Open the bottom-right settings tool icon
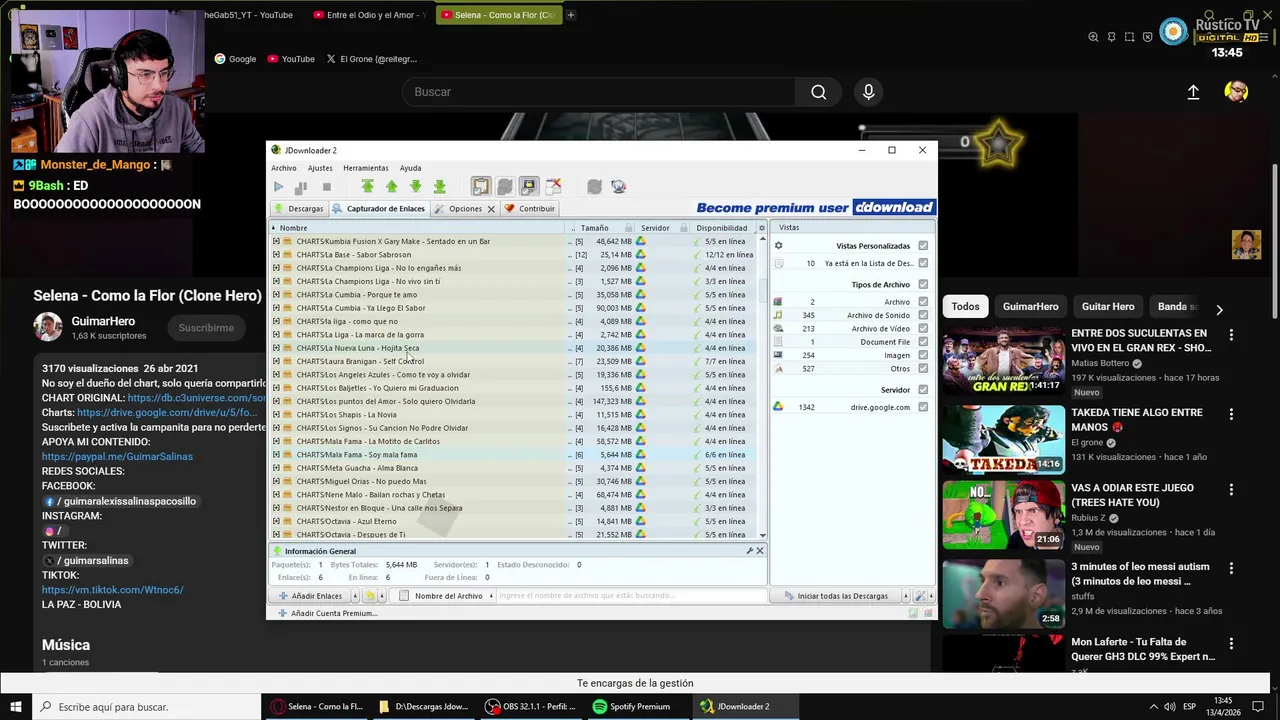Screen dimensions: 1280x720 tap(920, 596)
